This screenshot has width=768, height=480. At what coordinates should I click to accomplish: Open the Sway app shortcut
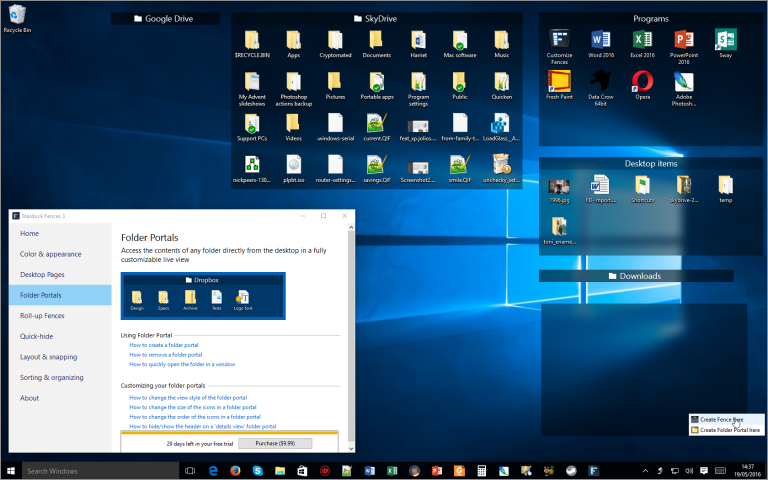click(726, 41)
